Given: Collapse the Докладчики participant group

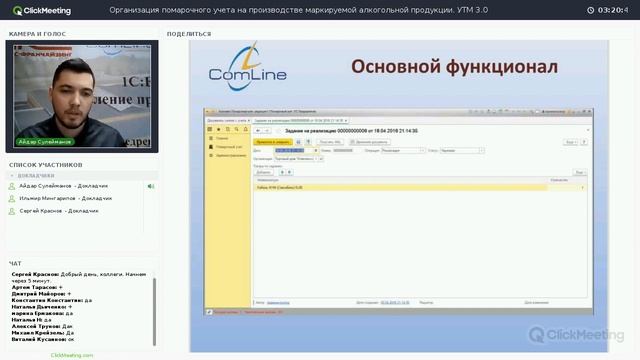Looking at the screenshot, I should tap(12, 176).
